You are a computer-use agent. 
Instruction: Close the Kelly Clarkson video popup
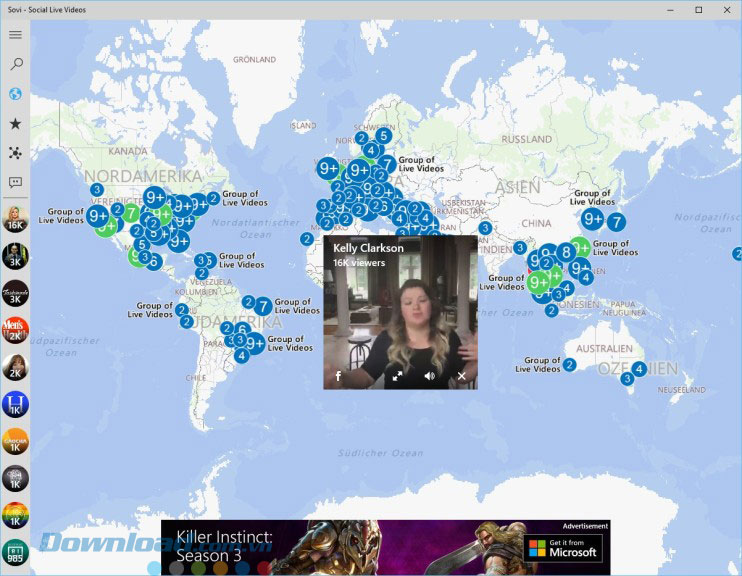pyautogui.click(x=461, y=376)
